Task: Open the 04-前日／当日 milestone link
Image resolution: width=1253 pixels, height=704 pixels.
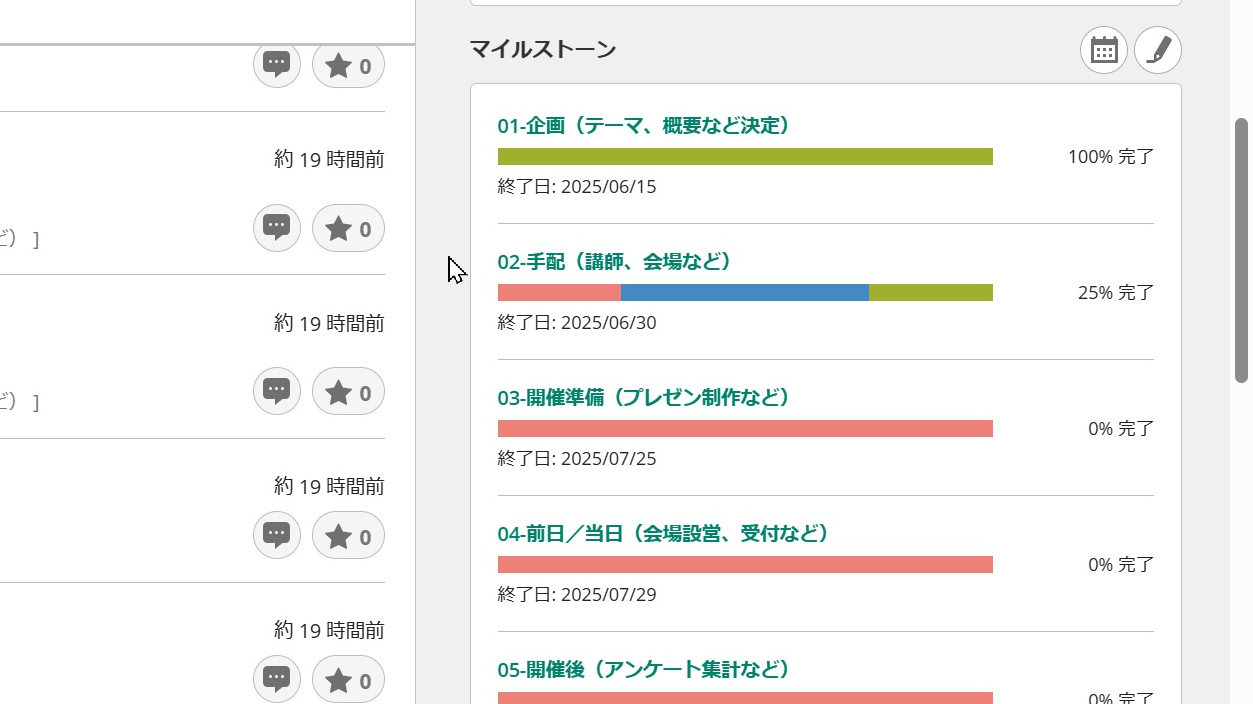Action: 664,534
